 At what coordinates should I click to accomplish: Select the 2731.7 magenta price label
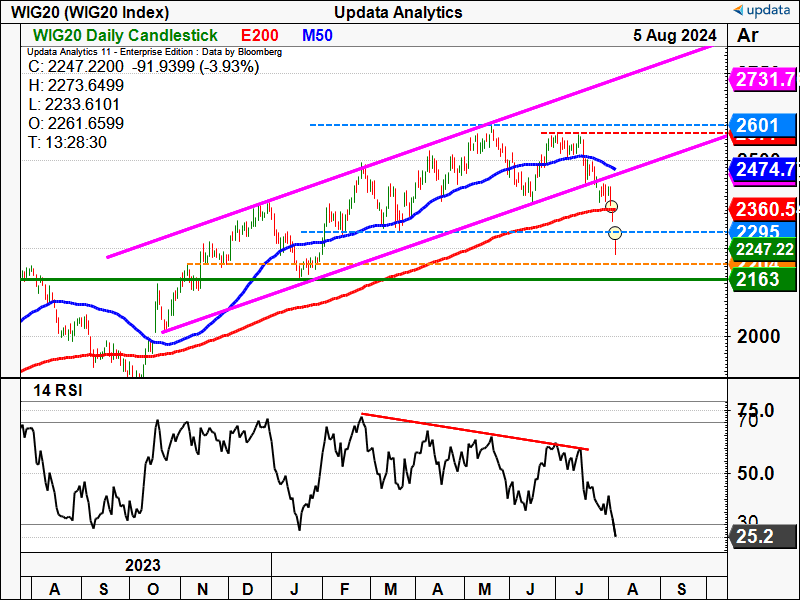coord(763,79)
